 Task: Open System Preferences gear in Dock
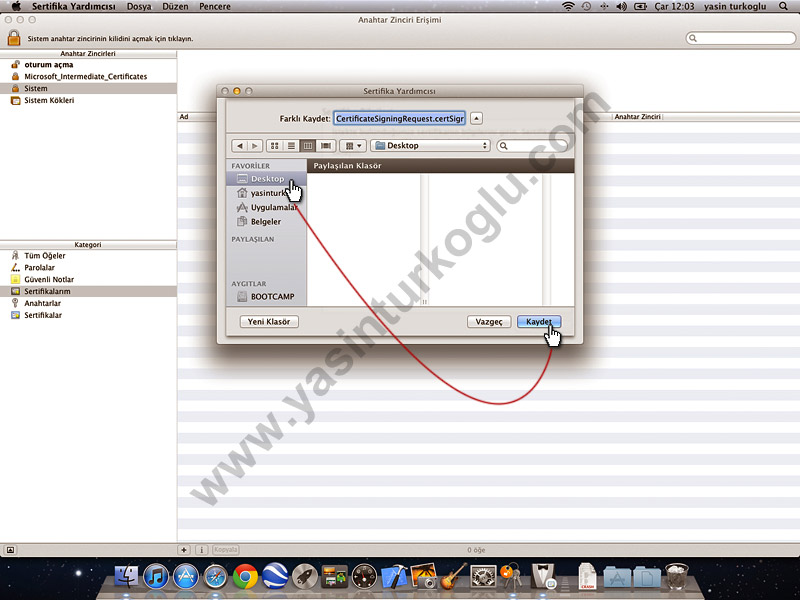pos(483,577)
